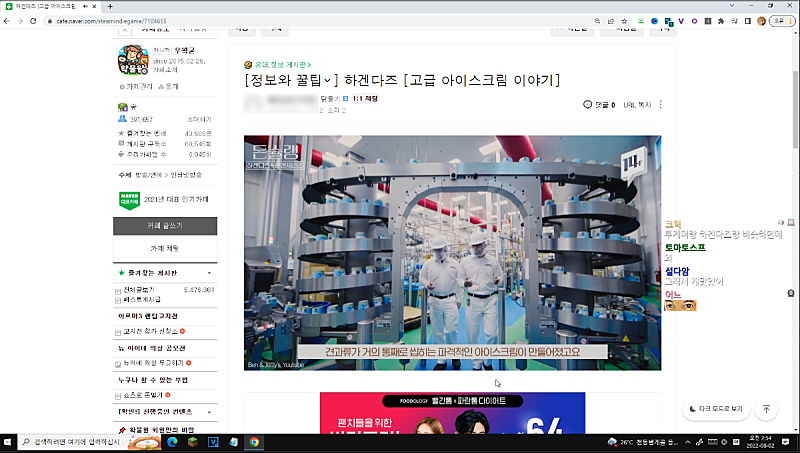Open Microsoft Edge from the taskbar
The height and width of the screenshot is (453, 800).
pyautogui.click(x=172, y=442)
